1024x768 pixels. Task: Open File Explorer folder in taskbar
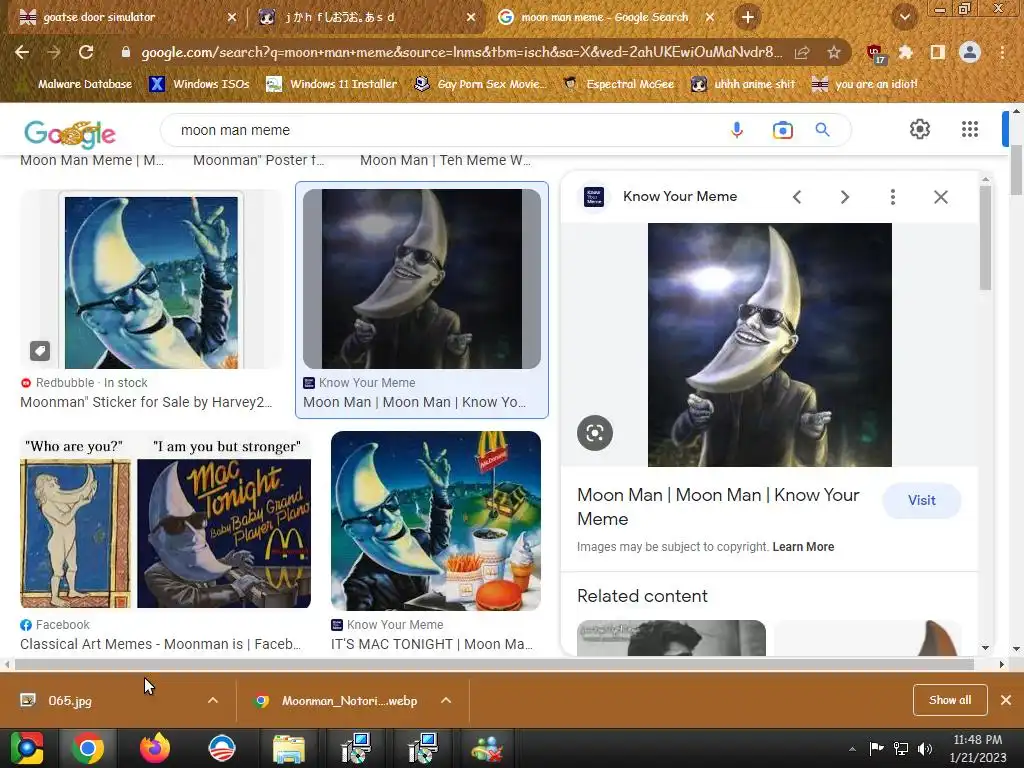[x=289, y=748]
